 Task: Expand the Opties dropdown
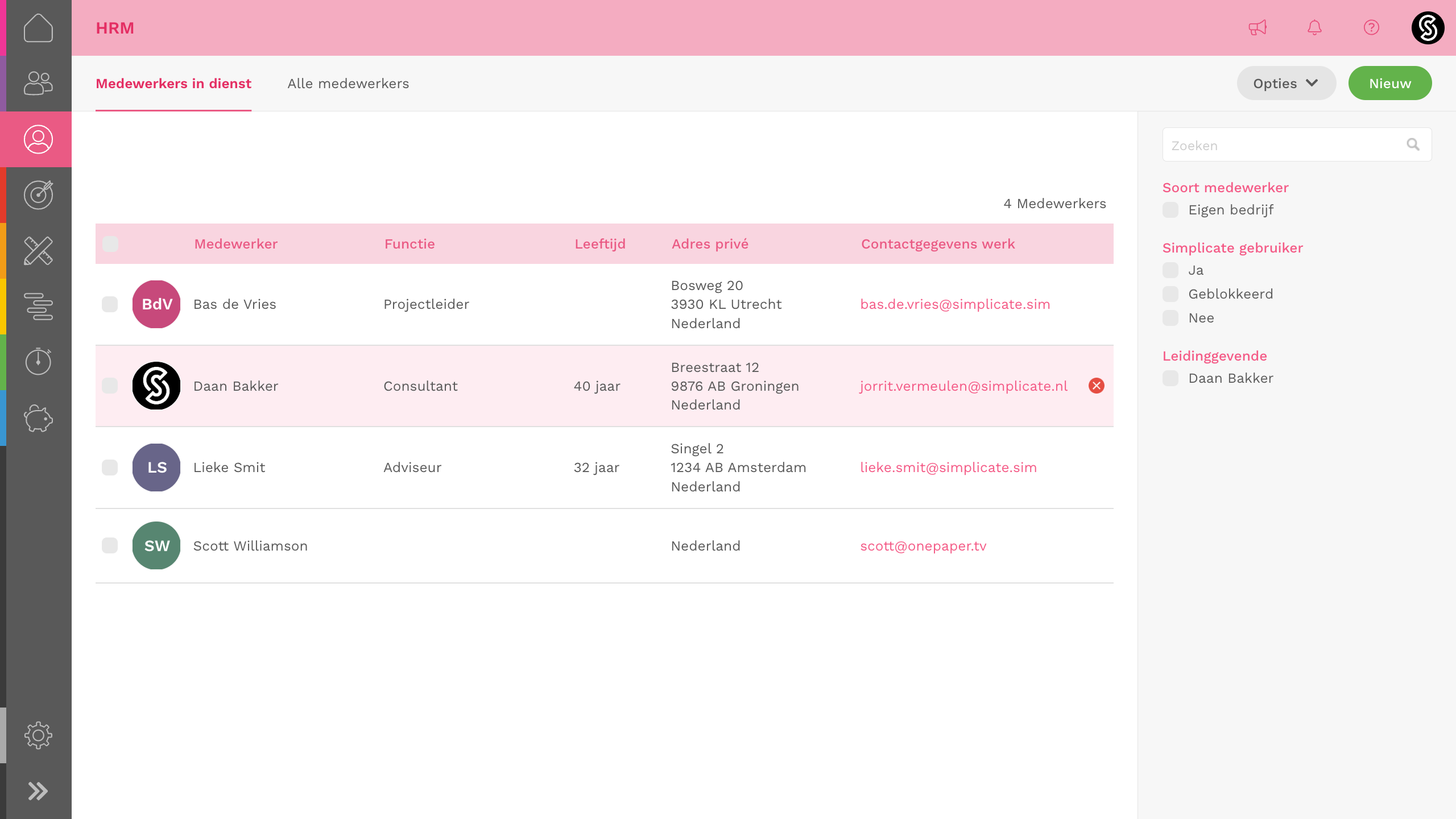(x=1285, y=84)
